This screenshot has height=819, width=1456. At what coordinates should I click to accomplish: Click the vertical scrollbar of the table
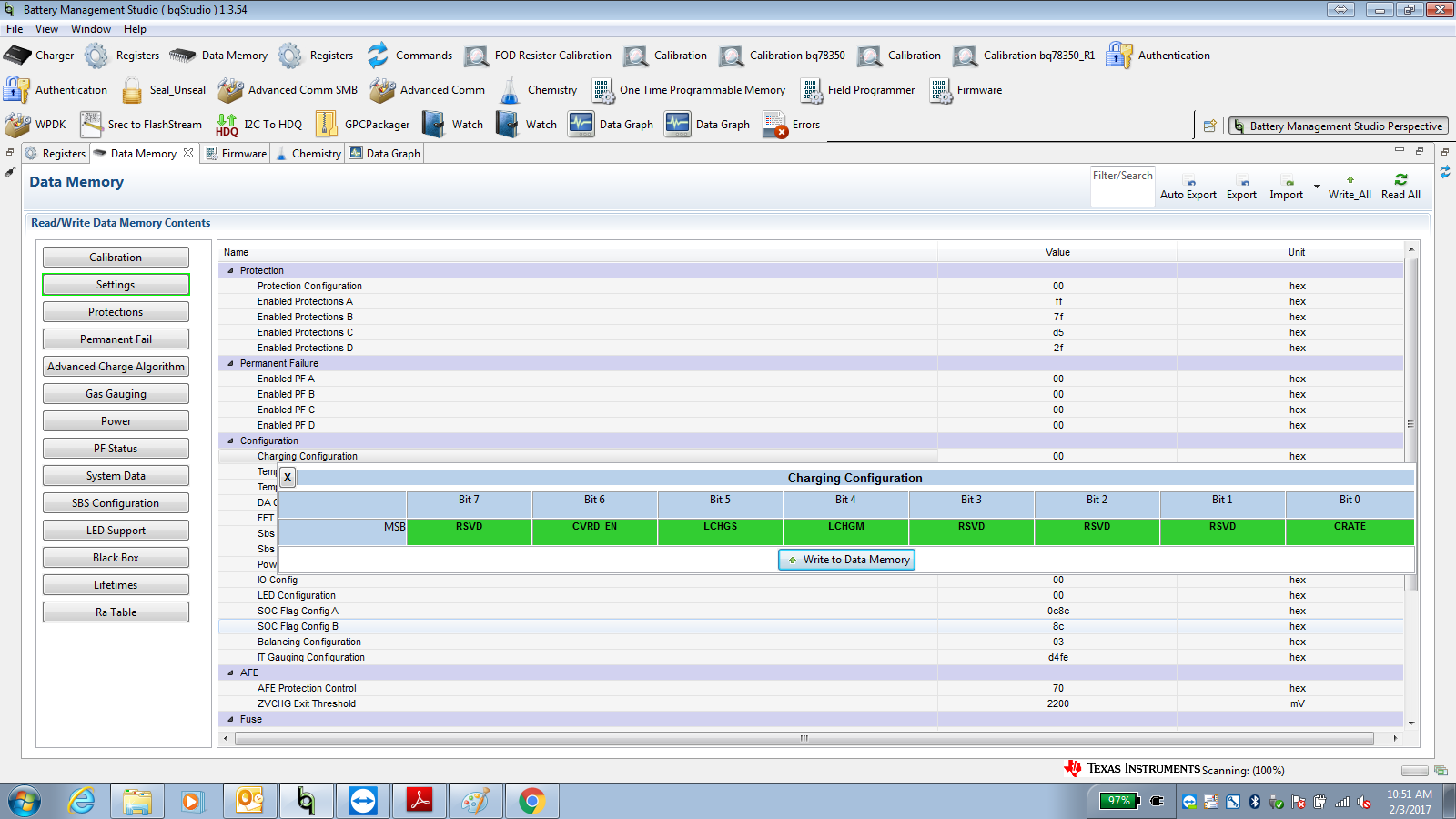1411,424
